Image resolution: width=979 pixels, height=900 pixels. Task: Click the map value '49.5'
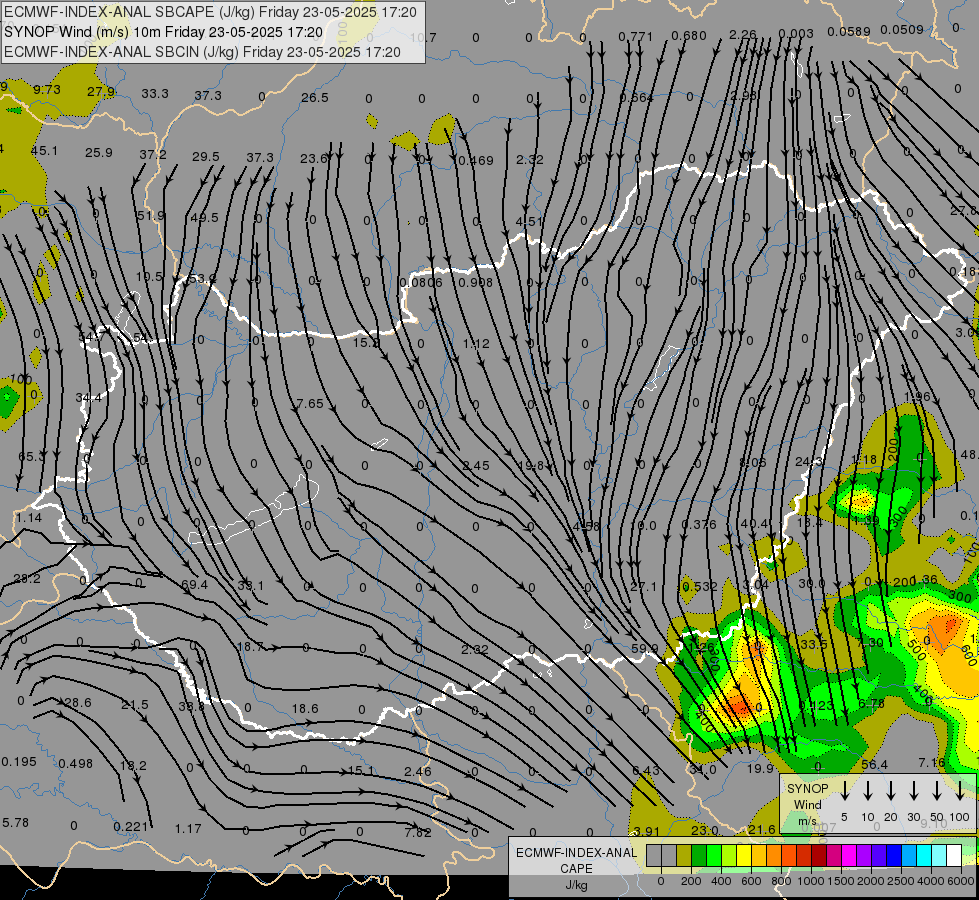(205, 217)
